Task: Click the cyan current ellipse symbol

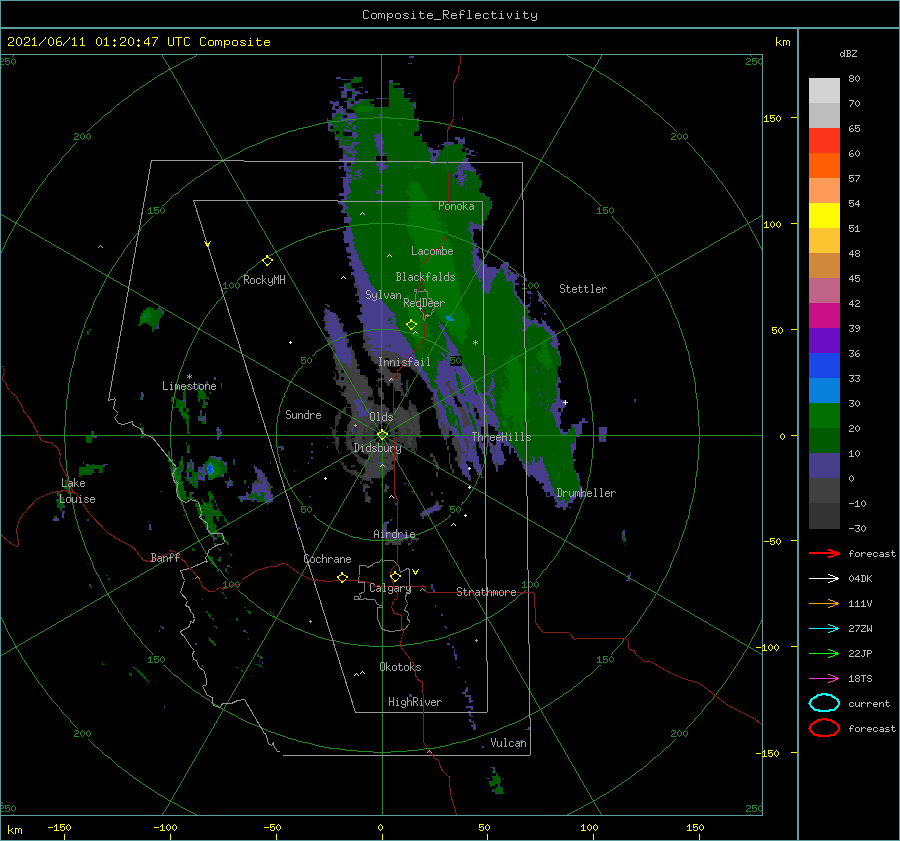Action: point(824,703)
